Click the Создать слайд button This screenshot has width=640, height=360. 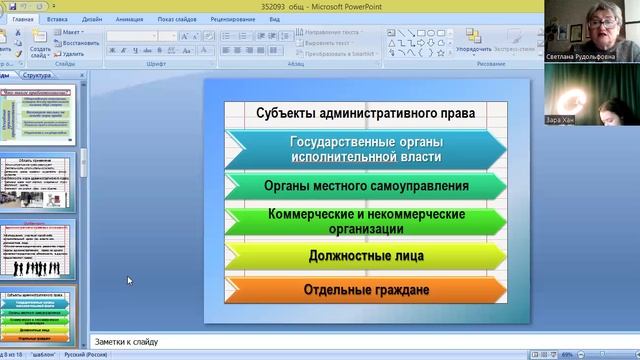pos(40,44)
